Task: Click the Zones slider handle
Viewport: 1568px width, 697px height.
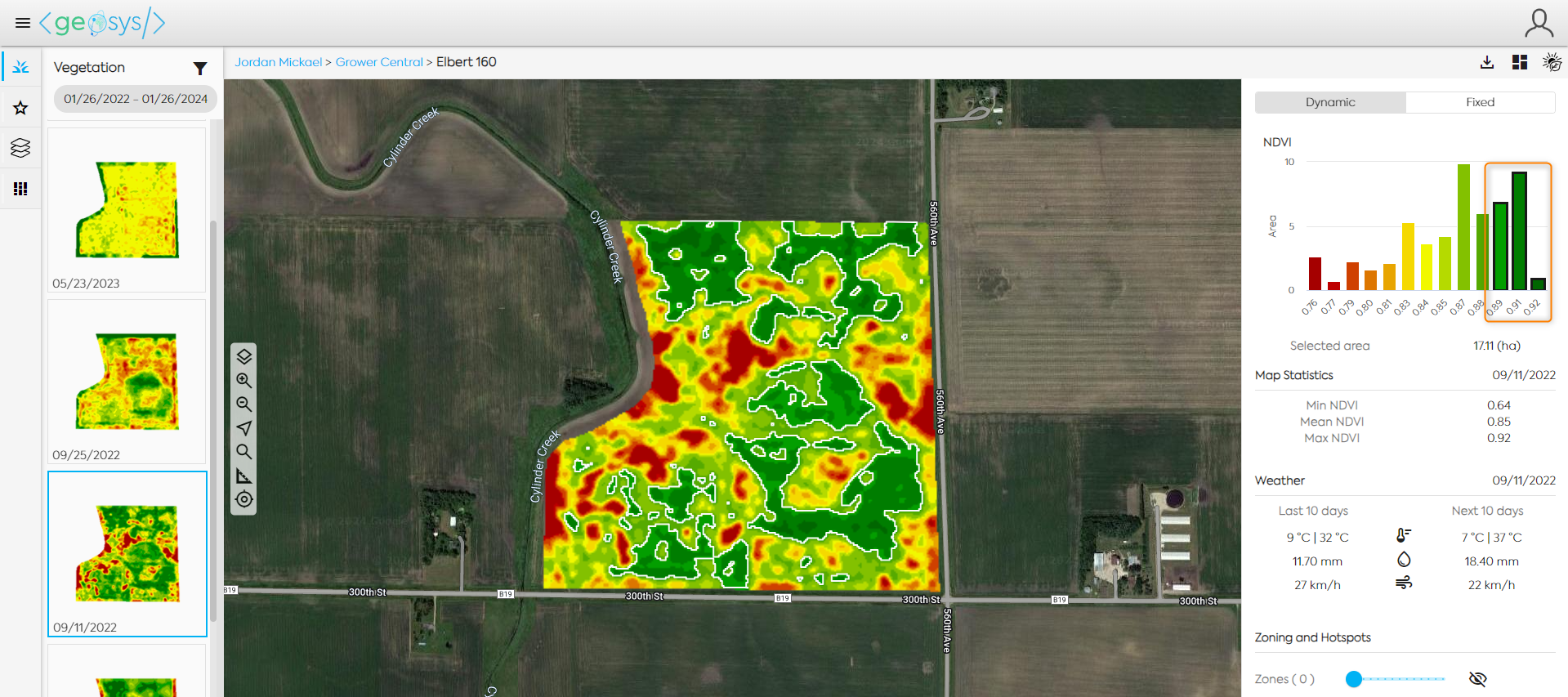Action: pyautogui.click(x=1354, y=679)
